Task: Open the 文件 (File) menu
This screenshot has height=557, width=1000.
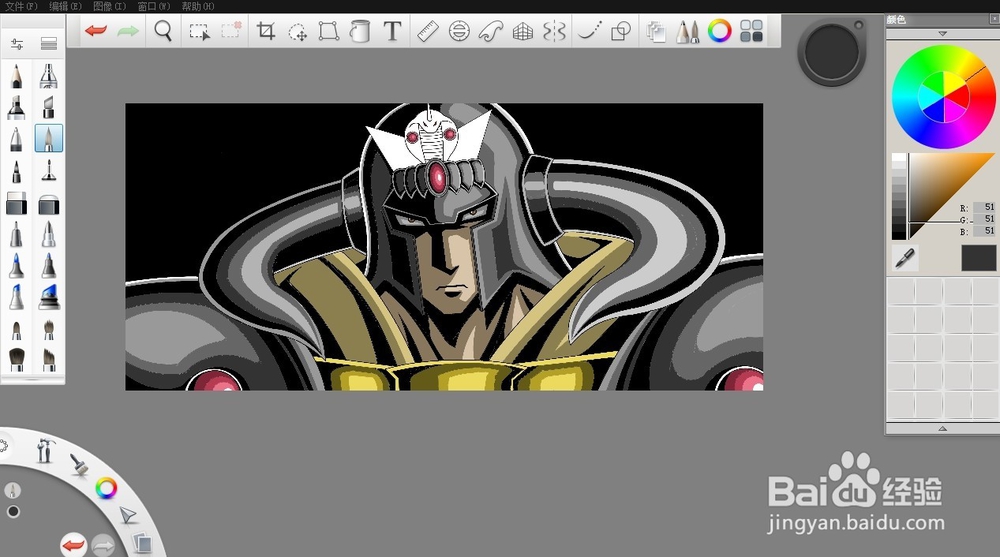Action: pos(21,6)
